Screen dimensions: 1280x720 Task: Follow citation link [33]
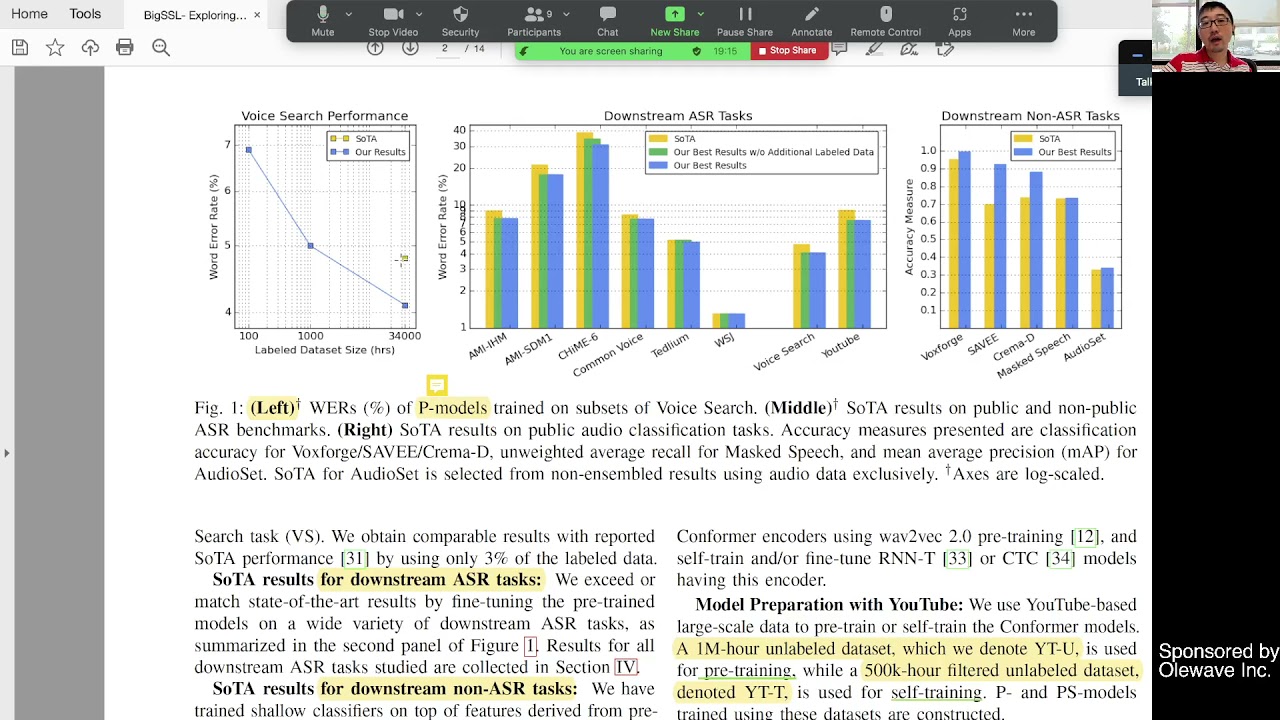coord(958,558)
